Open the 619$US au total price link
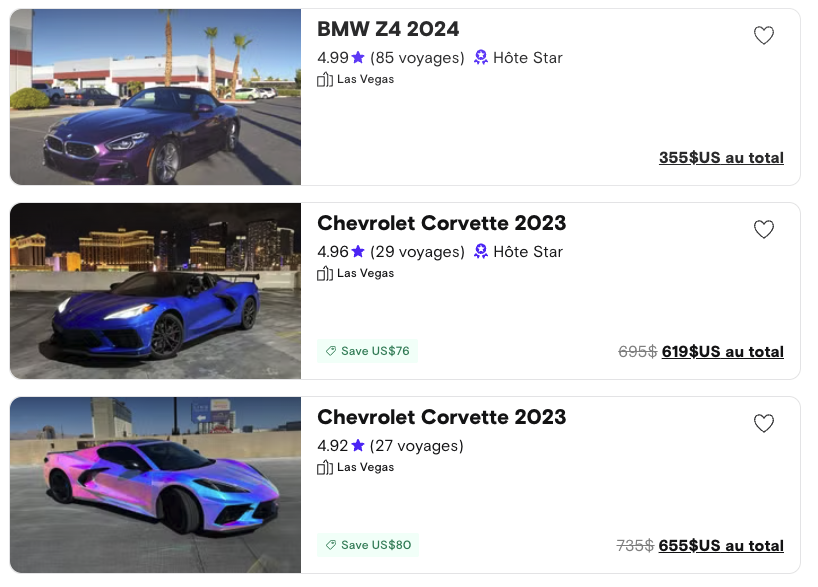818x587 pixels. tap(722, 352)
